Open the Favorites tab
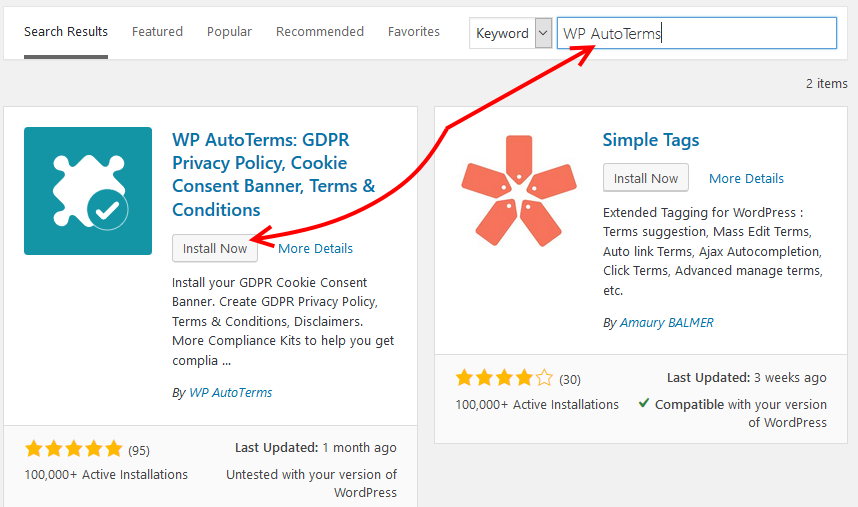Viewport: 858px width, 507px height. coord(414,32)
